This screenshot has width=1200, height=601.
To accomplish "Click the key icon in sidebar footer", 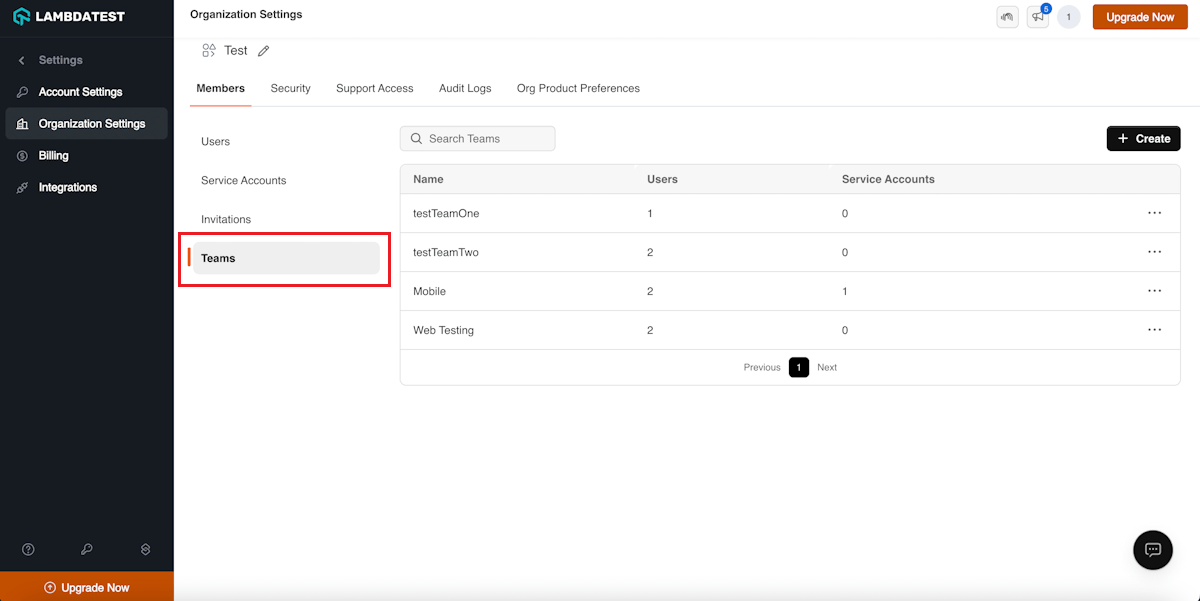I will pos(87,549).
